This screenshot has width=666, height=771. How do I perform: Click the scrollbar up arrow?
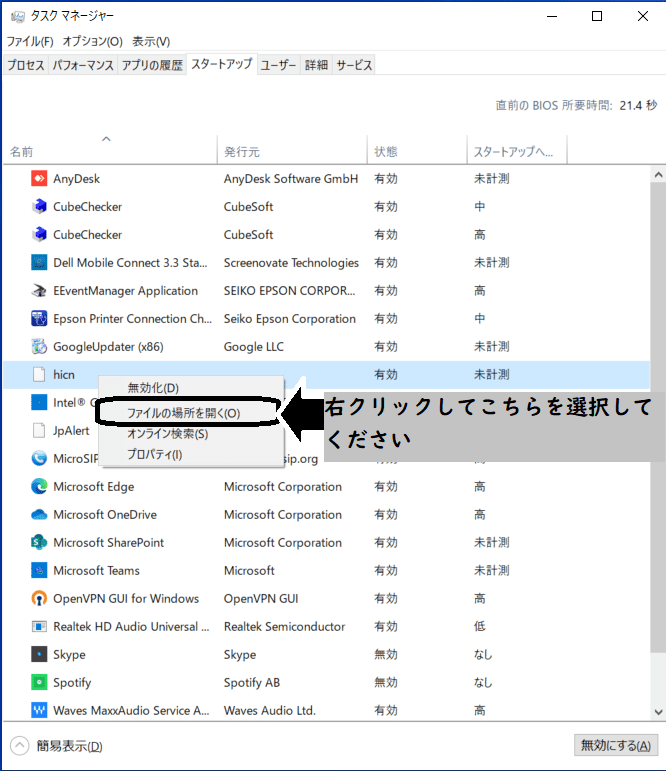pyautogui.click(x=658, y=175)
